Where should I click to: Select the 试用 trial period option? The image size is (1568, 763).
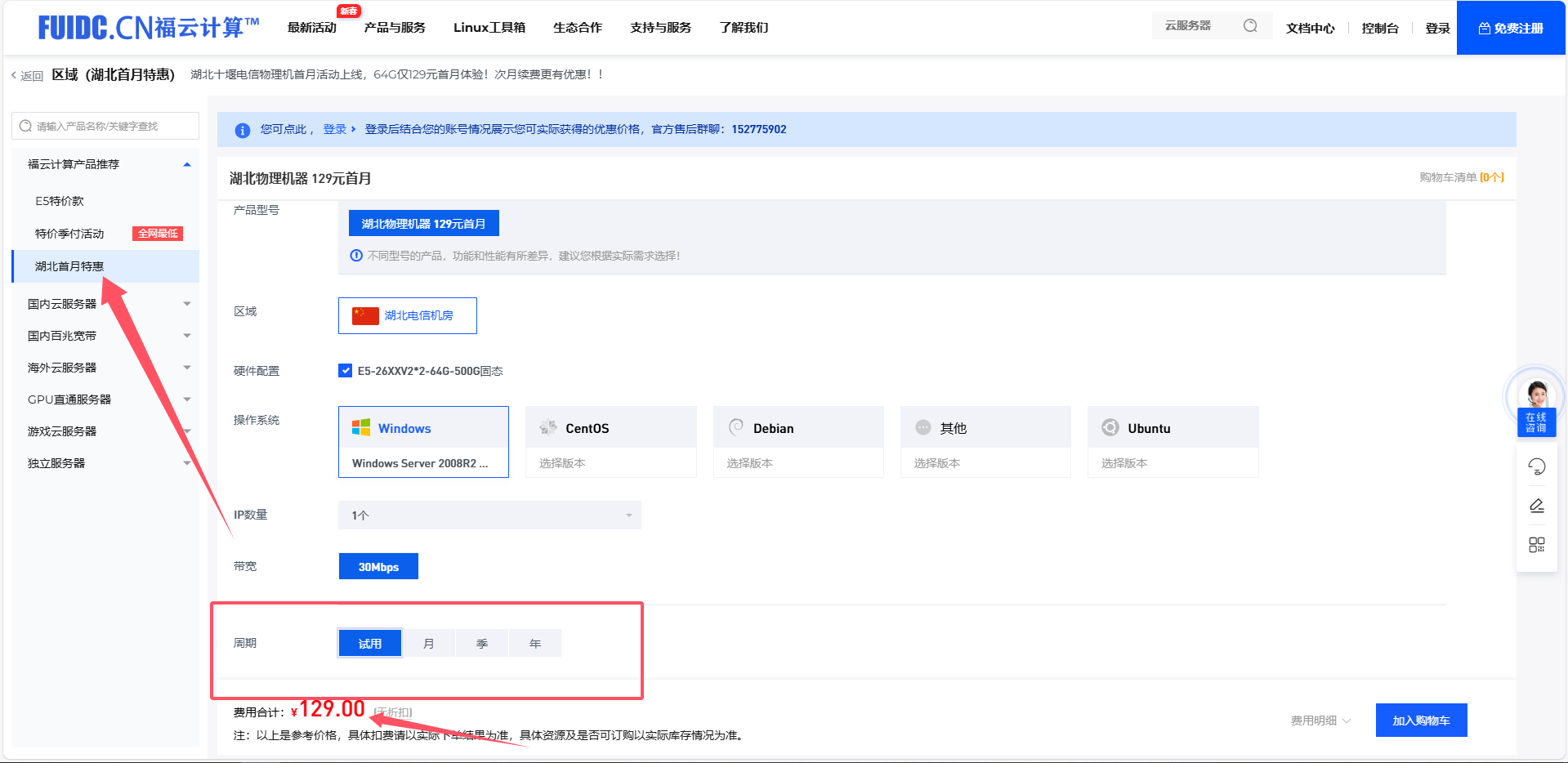pyautogui.click(x=370, y=644)
